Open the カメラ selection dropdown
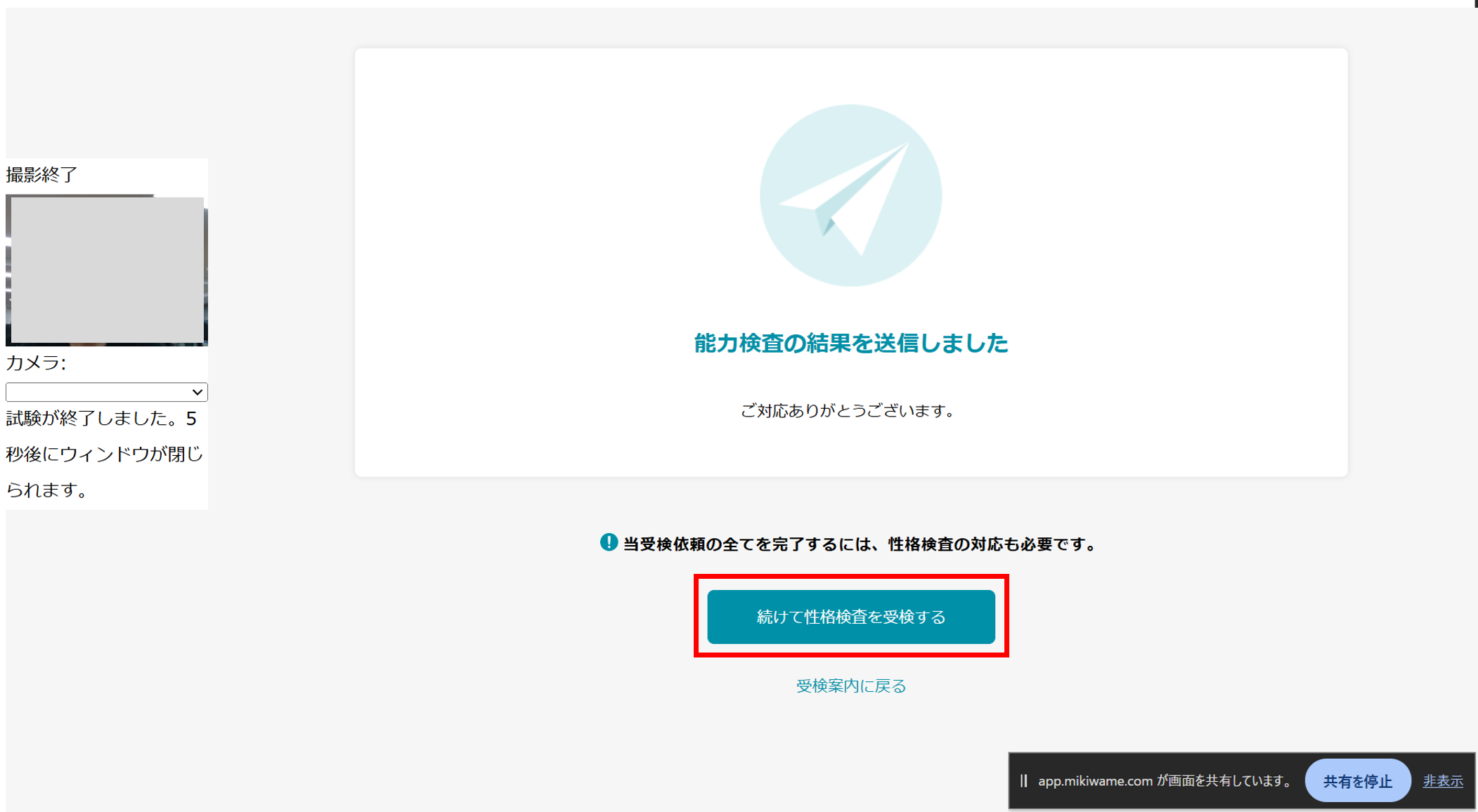The width and height of the screenshot is (1478, 812). pyautogui.click(x=105, y=391)
